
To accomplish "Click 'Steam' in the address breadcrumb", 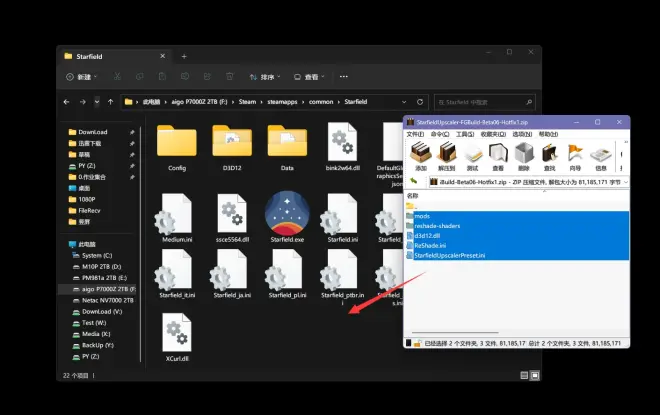I will (247, 102).
